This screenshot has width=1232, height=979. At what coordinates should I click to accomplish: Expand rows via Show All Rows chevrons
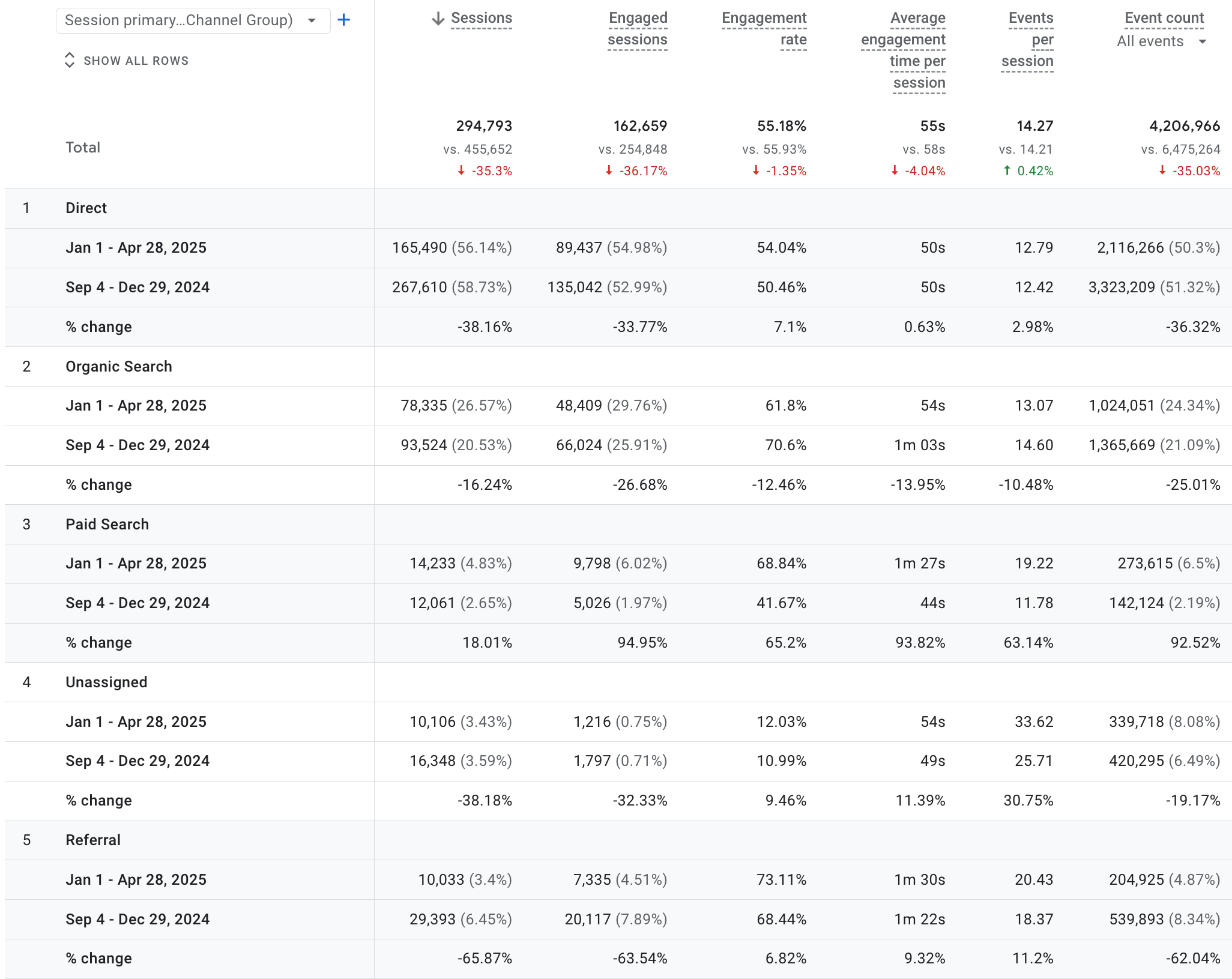tap(70, 60)
